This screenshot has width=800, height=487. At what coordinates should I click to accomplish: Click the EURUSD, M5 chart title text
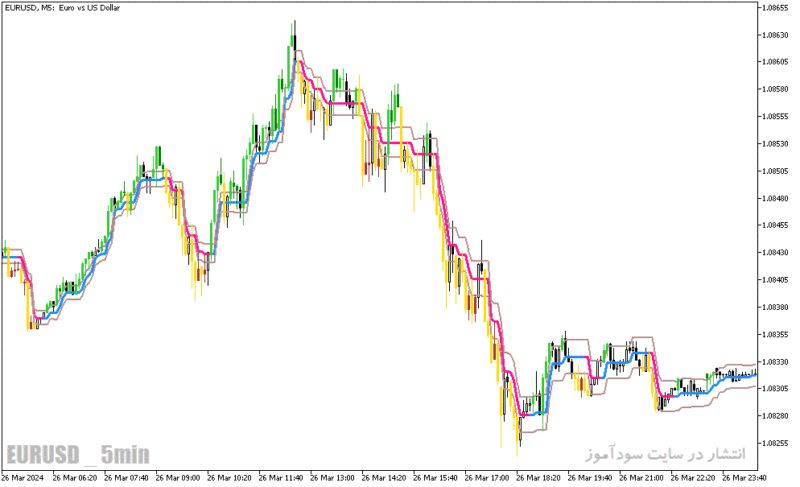[x=61, y=8]
